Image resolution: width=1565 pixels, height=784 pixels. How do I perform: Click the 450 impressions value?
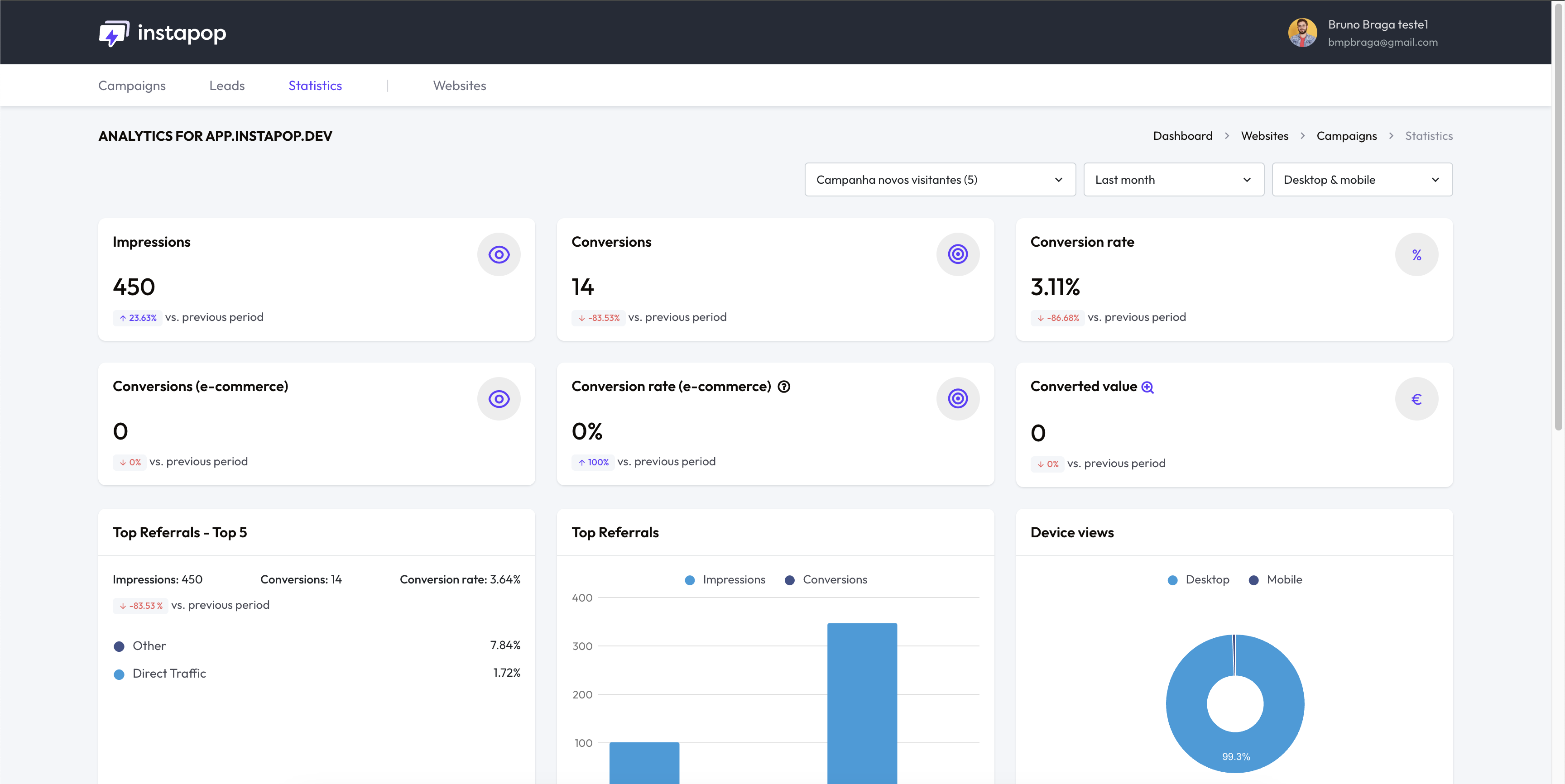(134, 287)
